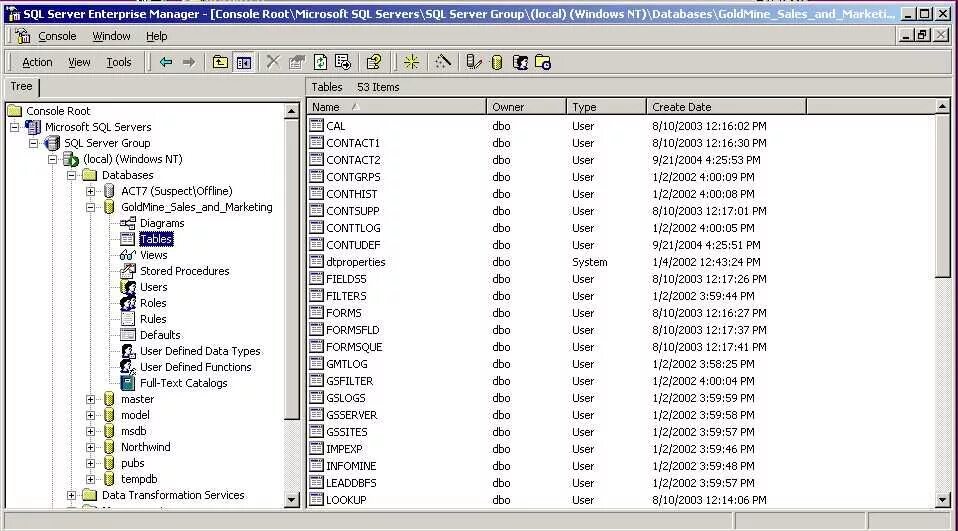
Task: Collapse the Databases folder node
Action: click(71, 175)
